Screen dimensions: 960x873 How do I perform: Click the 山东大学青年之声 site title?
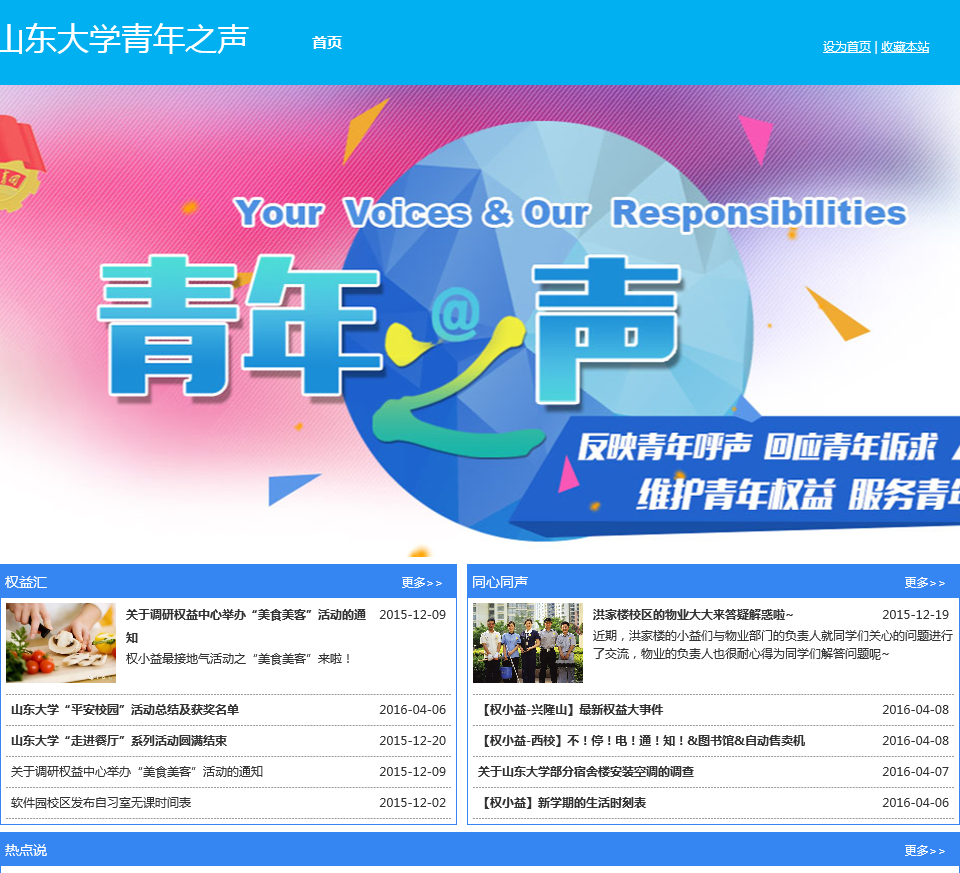pyautogui.click(x=124, y=39)
